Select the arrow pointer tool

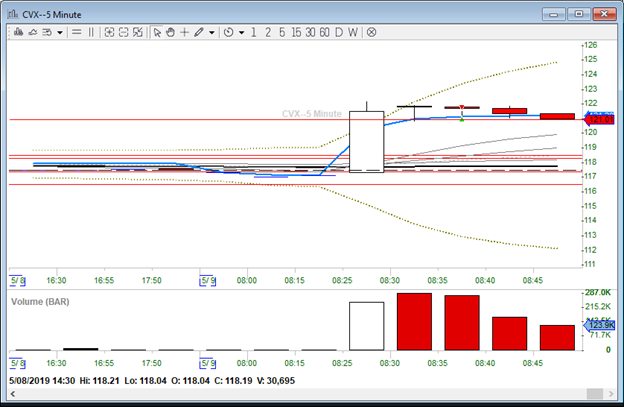157,32
